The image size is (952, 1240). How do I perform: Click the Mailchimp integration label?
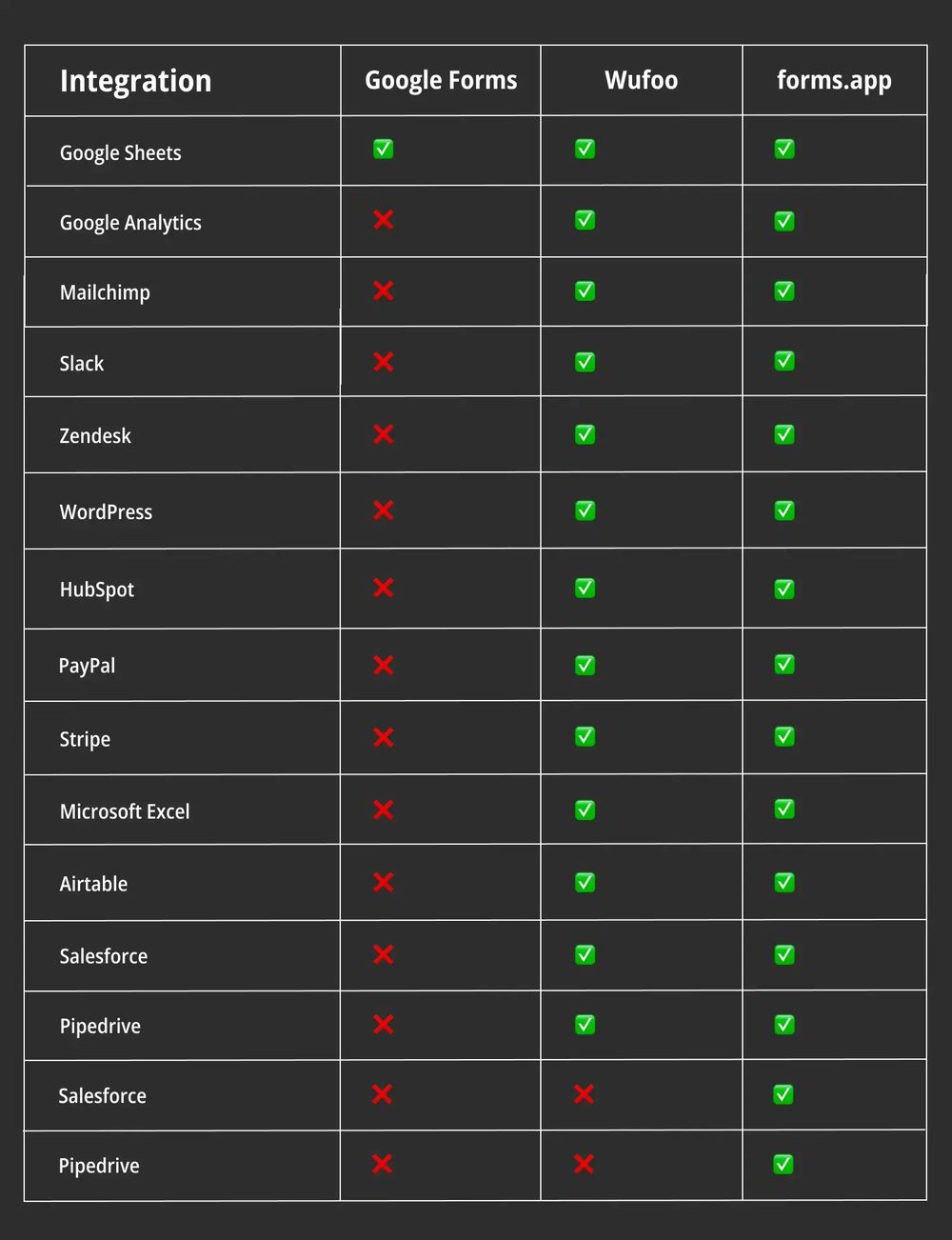(105, 292)
